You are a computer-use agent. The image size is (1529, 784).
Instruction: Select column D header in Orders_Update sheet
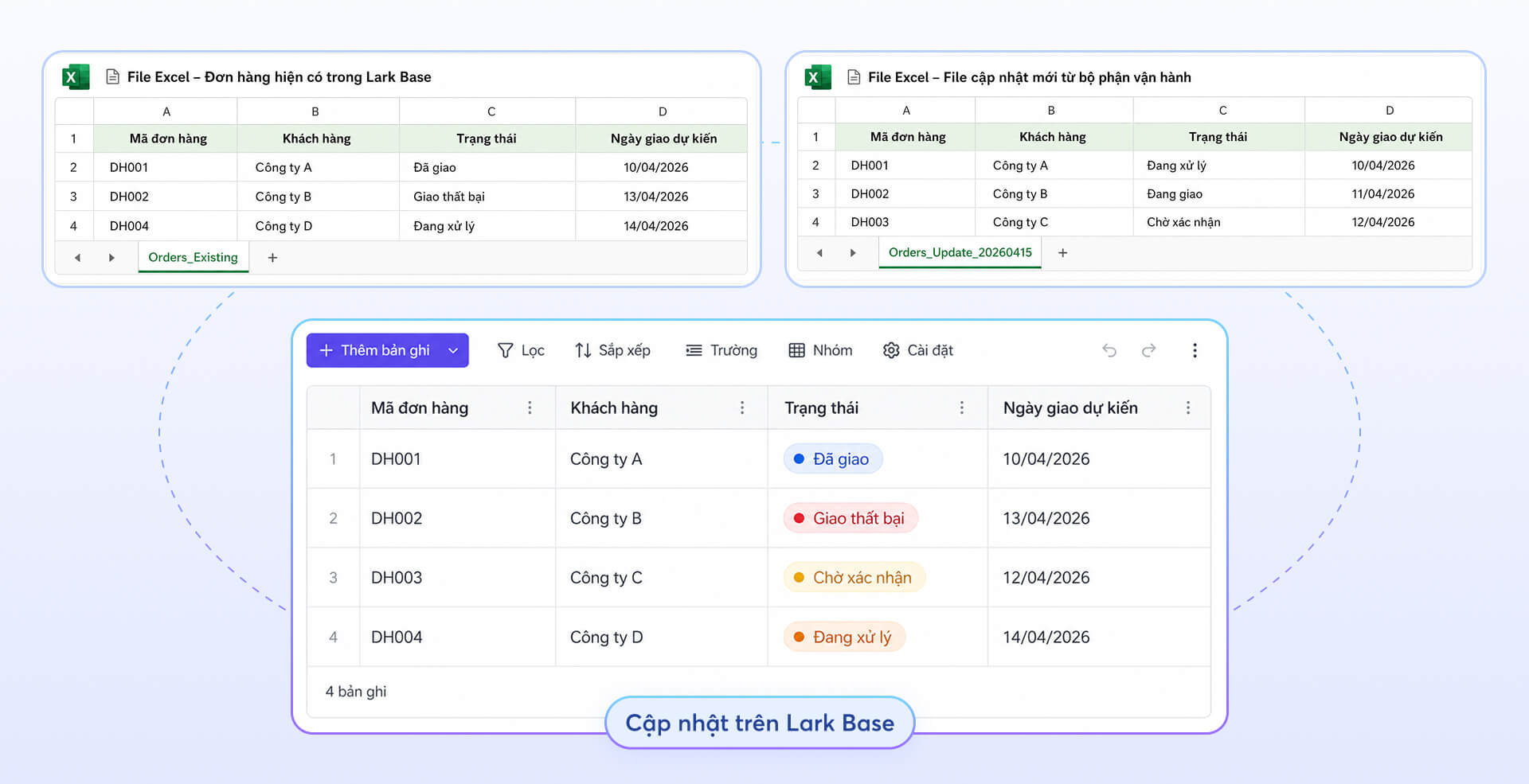point(1389,110)
